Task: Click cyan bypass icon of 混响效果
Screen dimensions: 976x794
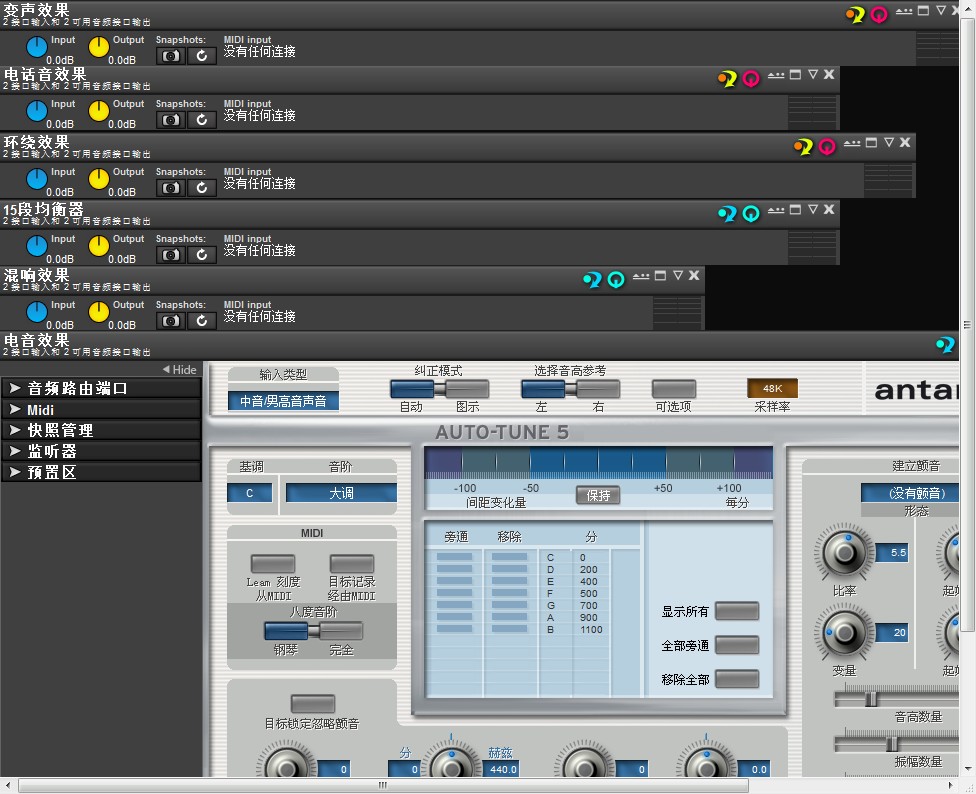Action: point(593,280)
